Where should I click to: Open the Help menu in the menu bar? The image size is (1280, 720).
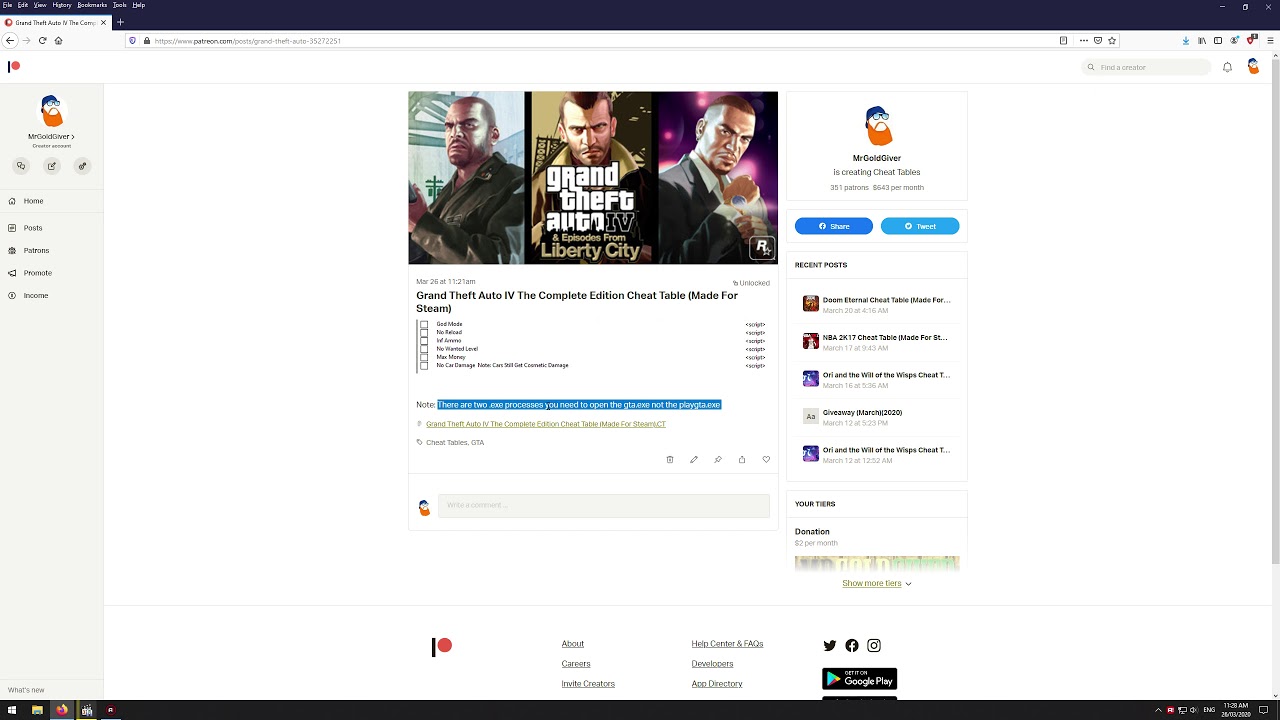click(x=138, y=5)
